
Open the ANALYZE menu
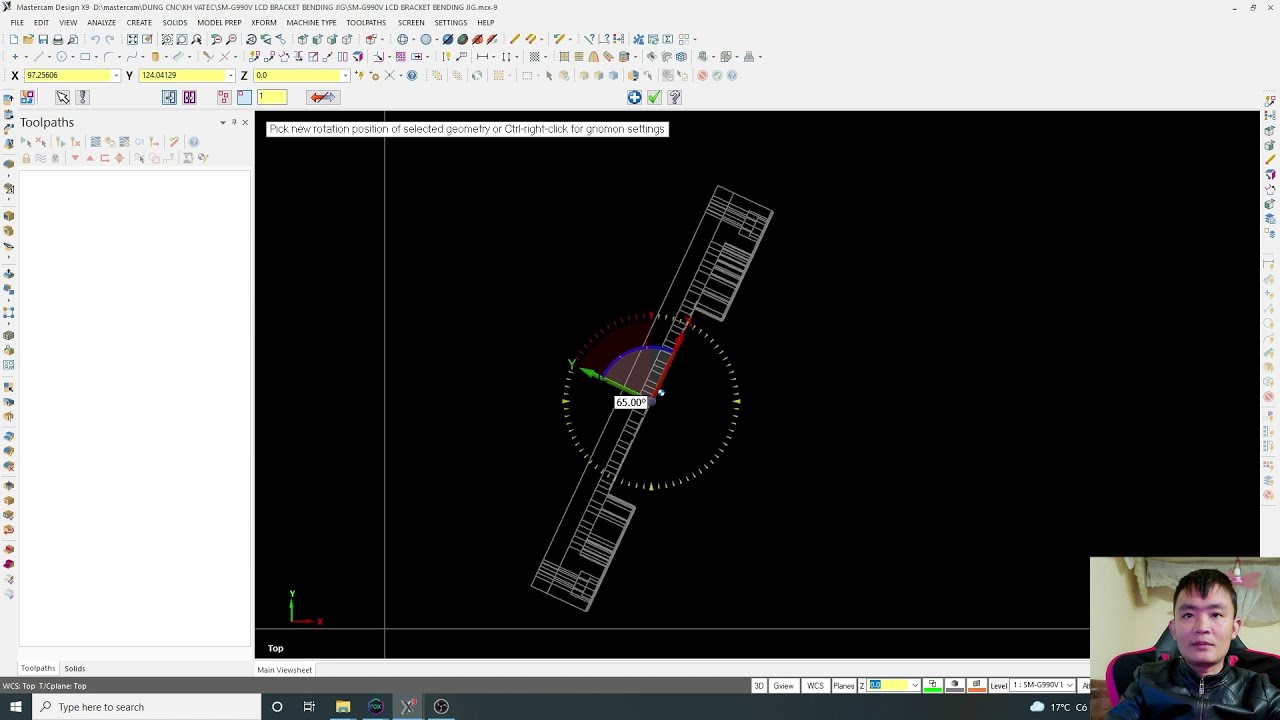(x=101, y=22)
